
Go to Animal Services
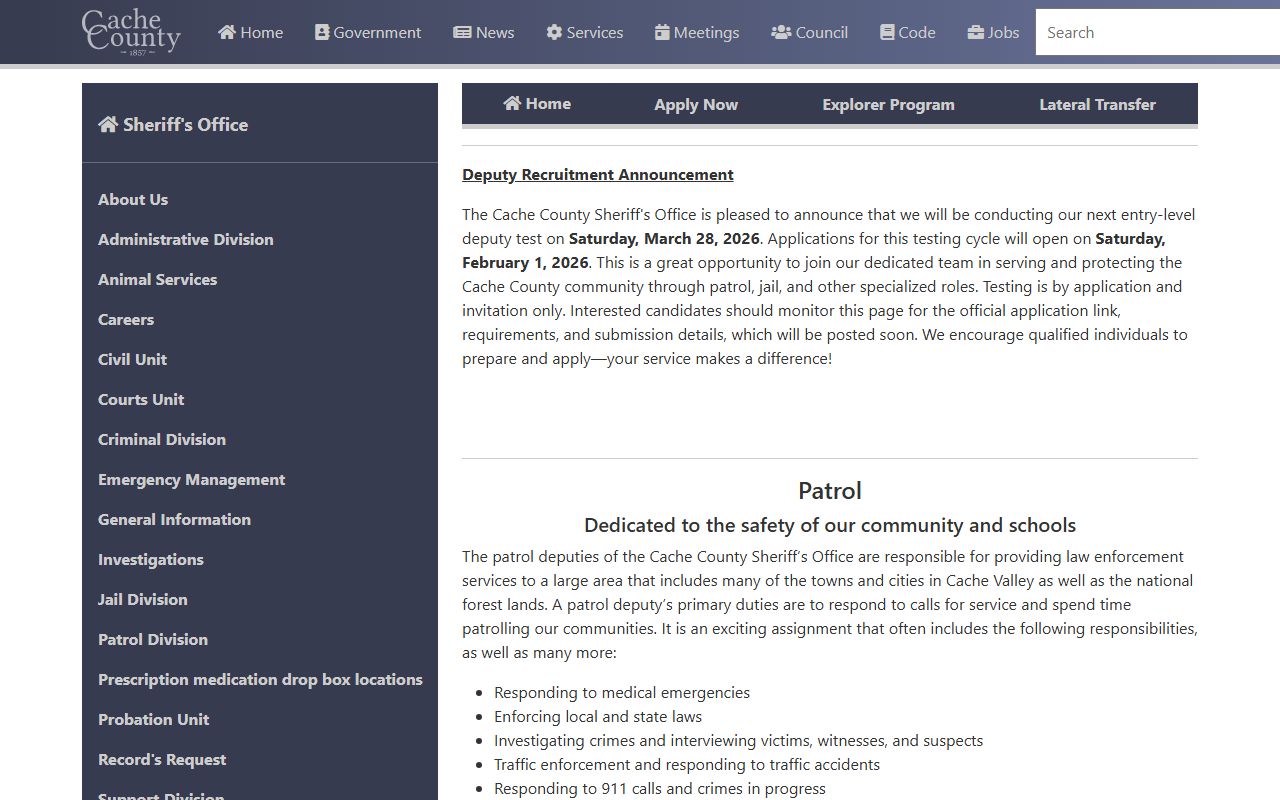pos(158,279)
